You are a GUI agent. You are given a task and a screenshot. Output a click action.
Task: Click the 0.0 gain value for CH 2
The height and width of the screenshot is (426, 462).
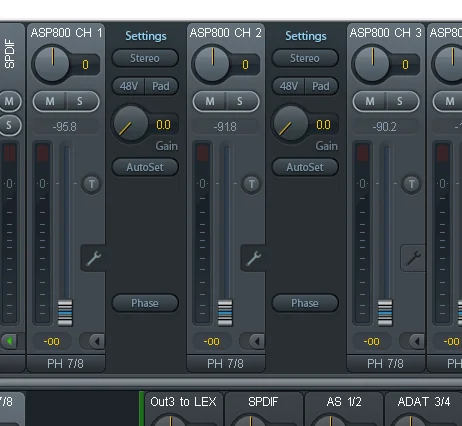click(323, 125)
